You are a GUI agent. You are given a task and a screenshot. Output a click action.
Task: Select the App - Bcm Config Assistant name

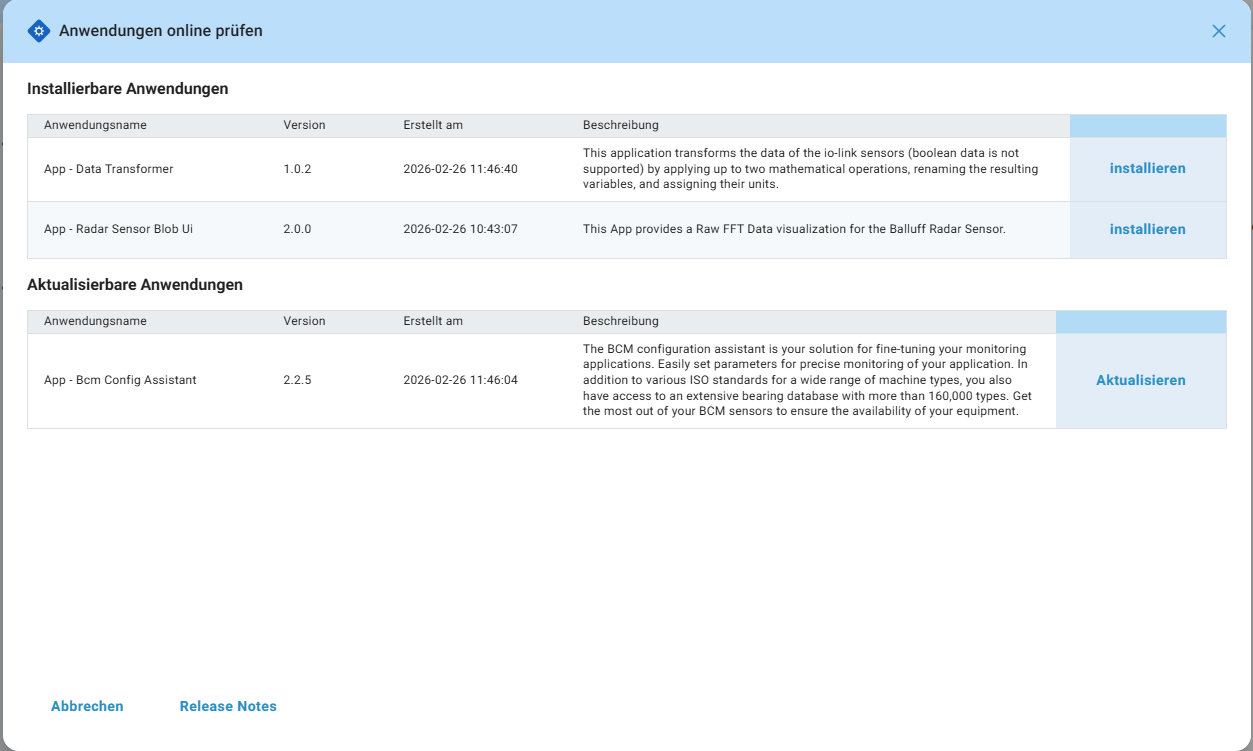120,380
